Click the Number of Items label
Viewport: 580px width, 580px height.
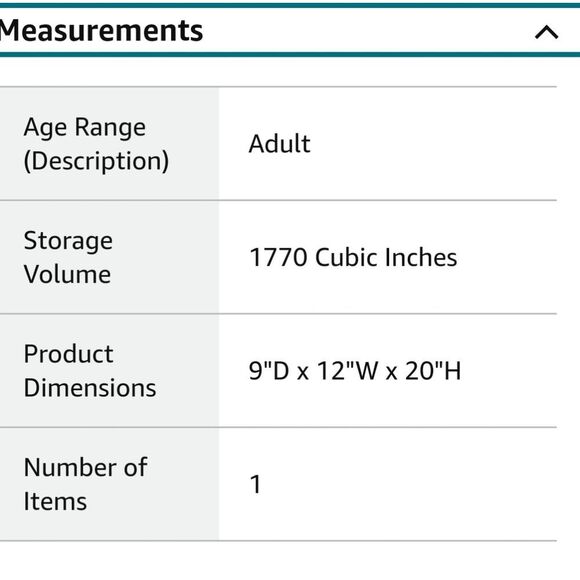point(85,484)
